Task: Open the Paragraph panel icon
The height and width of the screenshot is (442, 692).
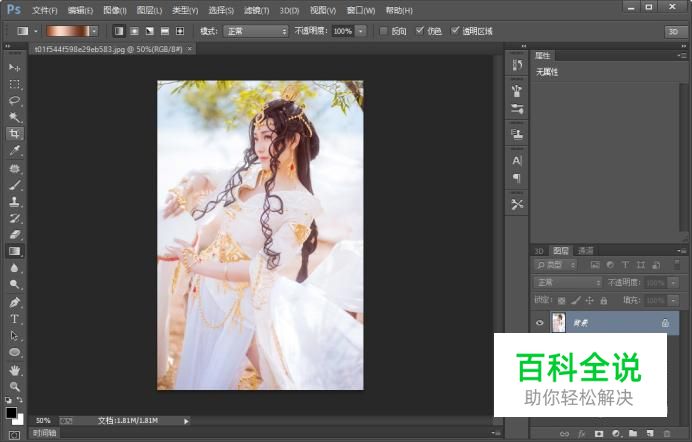Action: [x=517, y=178]
